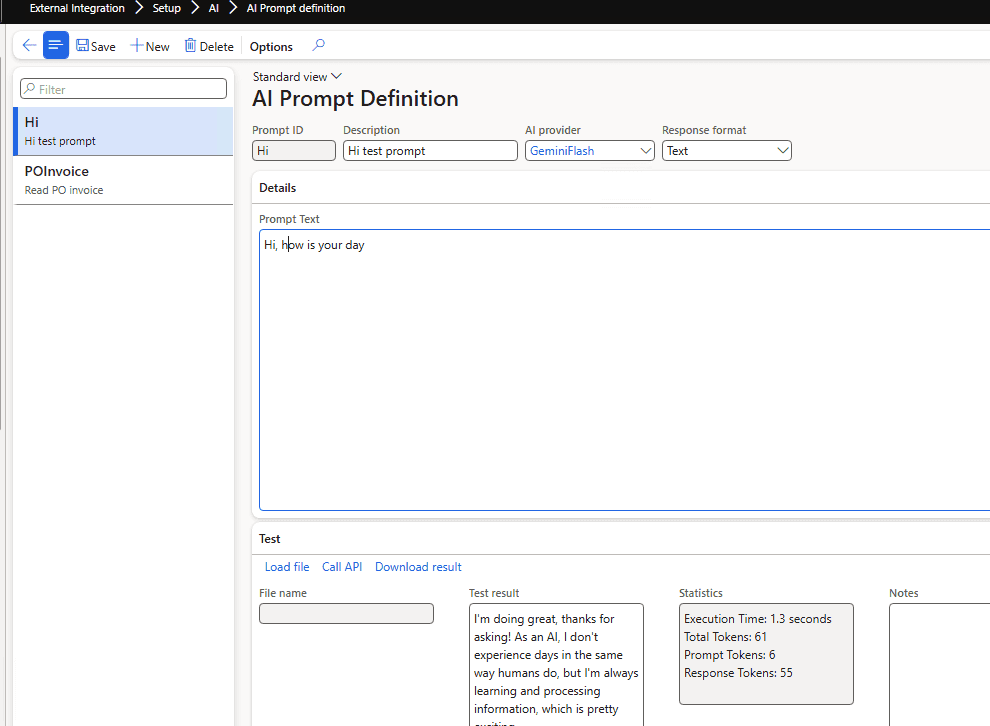Click the back arrow icon
The width and height of the screenshot is (990, 726).
click(x=29, y=46)
